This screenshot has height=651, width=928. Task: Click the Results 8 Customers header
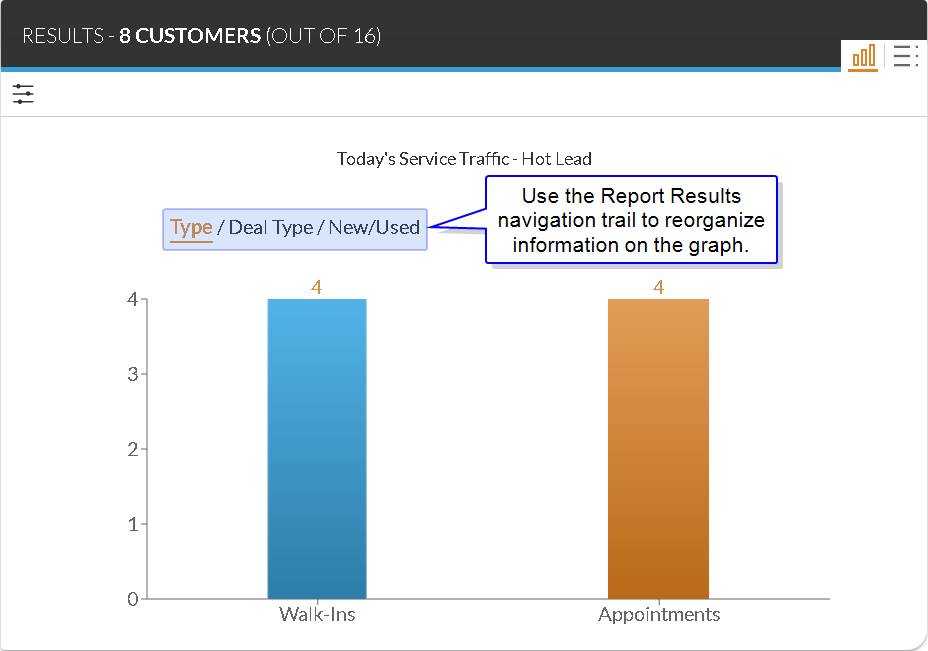[201, 36]
